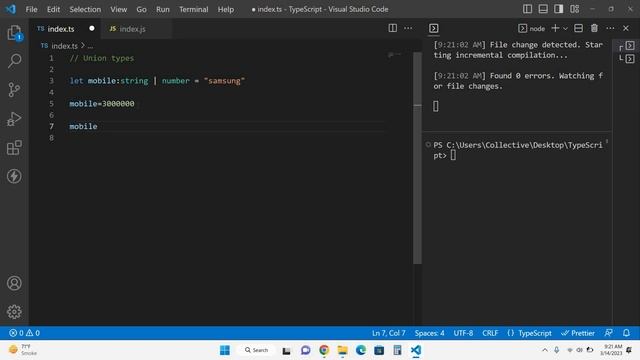Open the Extensions view

(x=14, y=147)
